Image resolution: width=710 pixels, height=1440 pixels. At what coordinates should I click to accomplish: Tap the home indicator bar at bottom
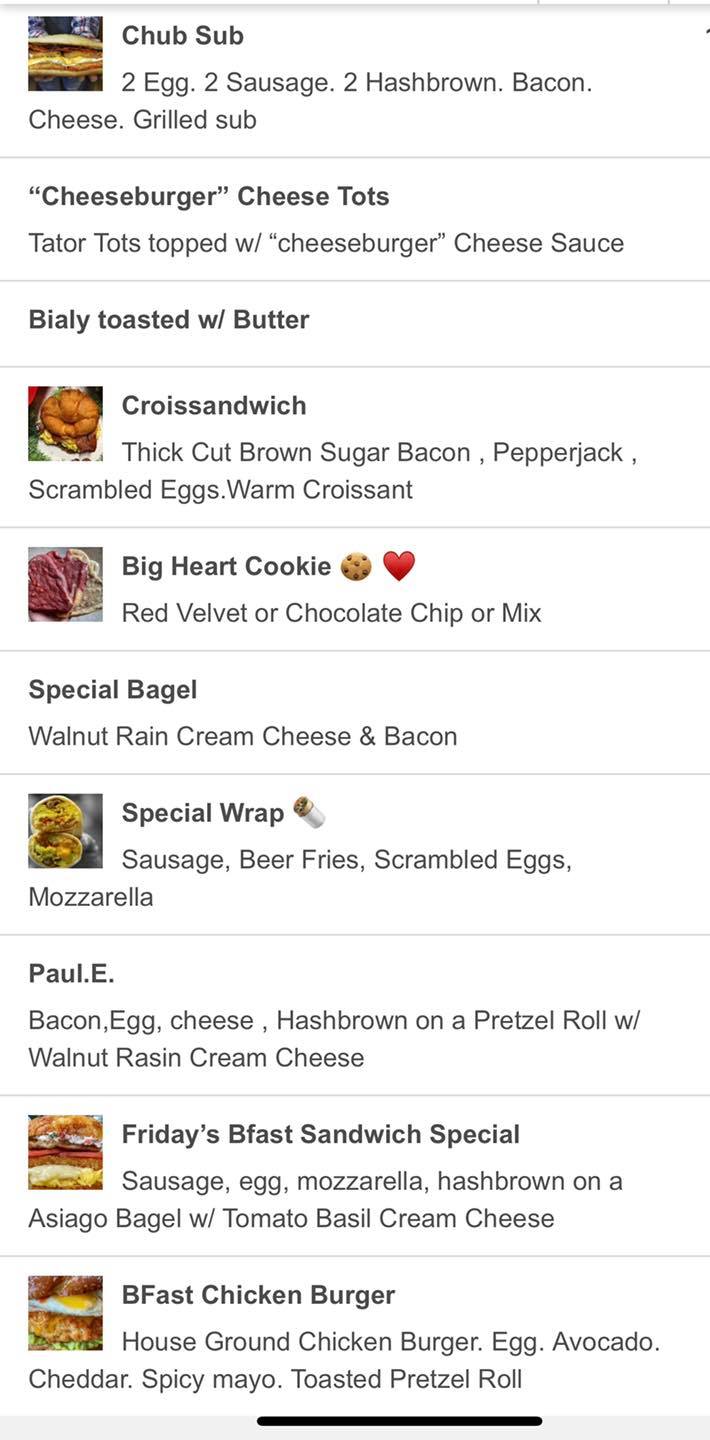coord(399,1421)
